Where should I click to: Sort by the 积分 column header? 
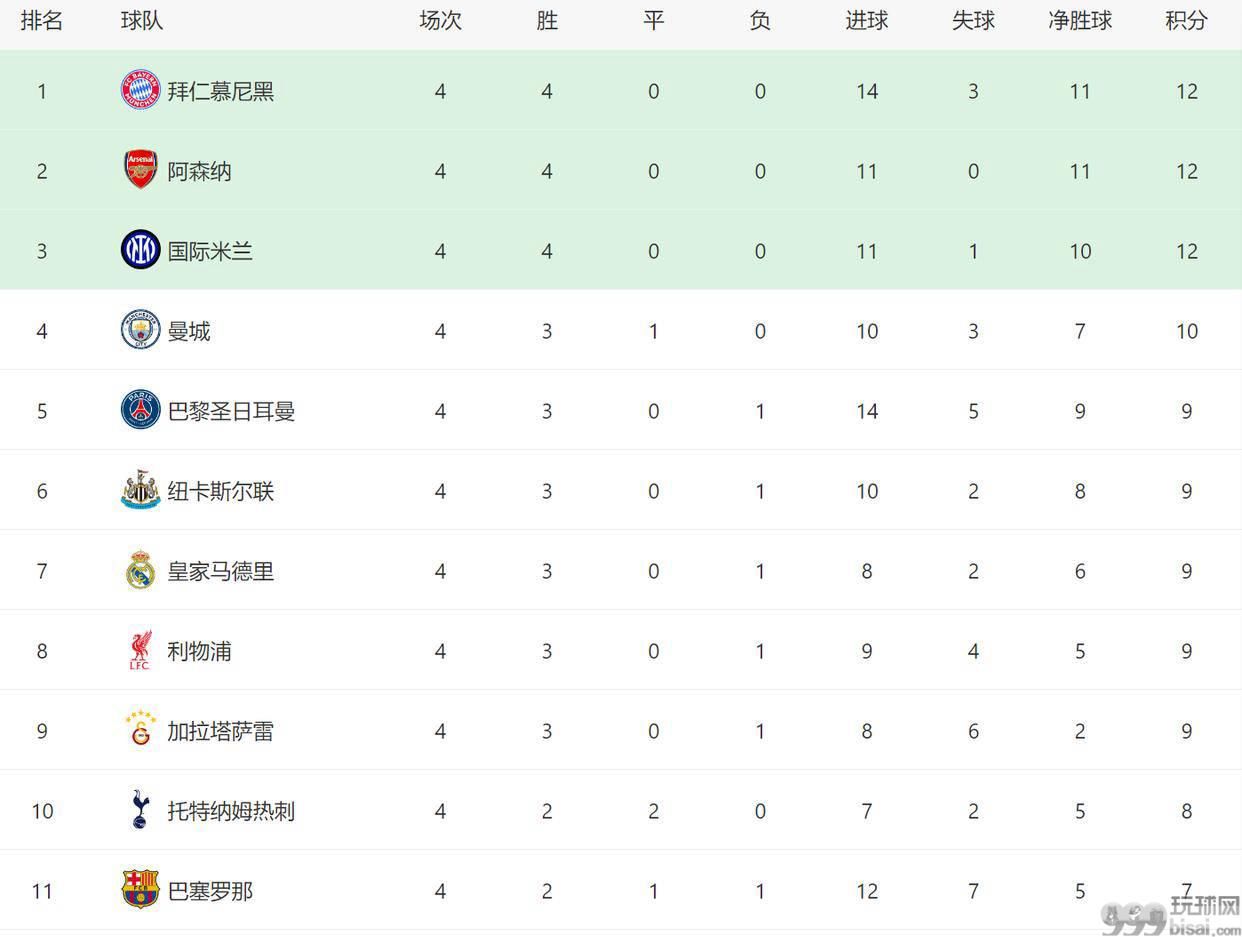coord(1186,21)
